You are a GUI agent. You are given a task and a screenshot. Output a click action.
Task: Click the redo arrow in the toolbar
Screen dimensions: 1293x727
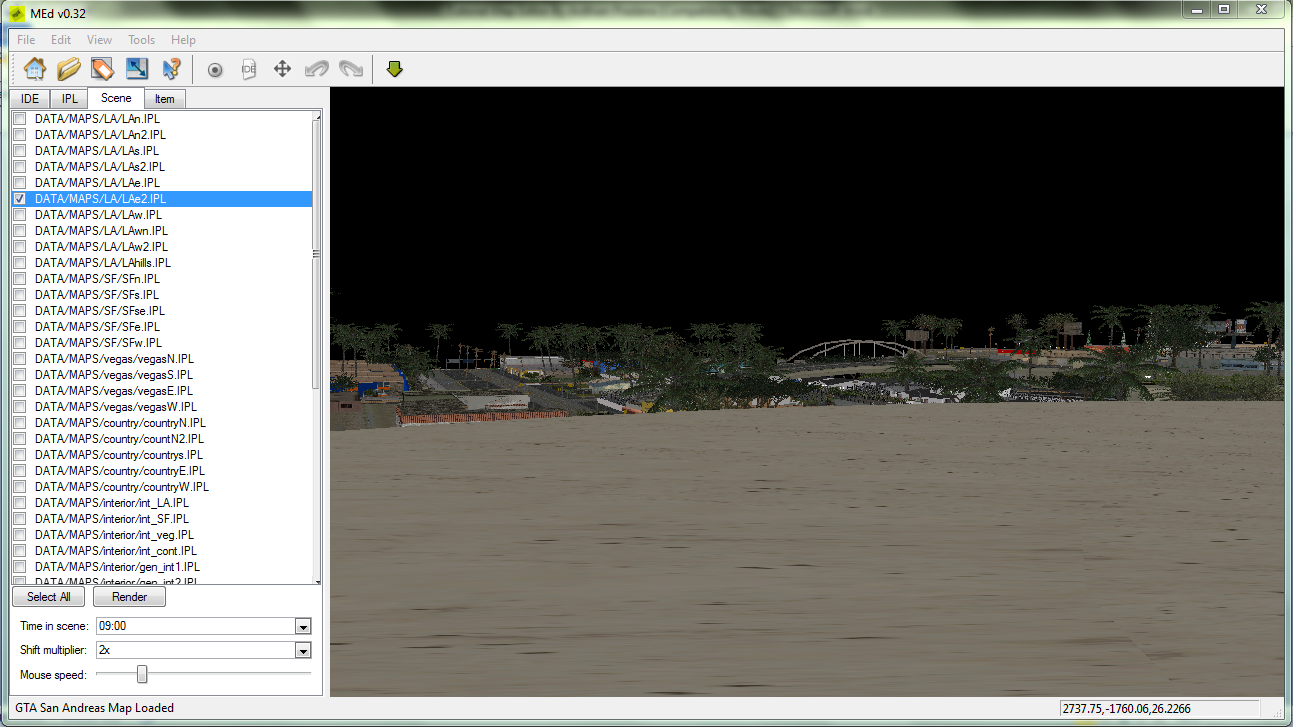tap(351, 69)
